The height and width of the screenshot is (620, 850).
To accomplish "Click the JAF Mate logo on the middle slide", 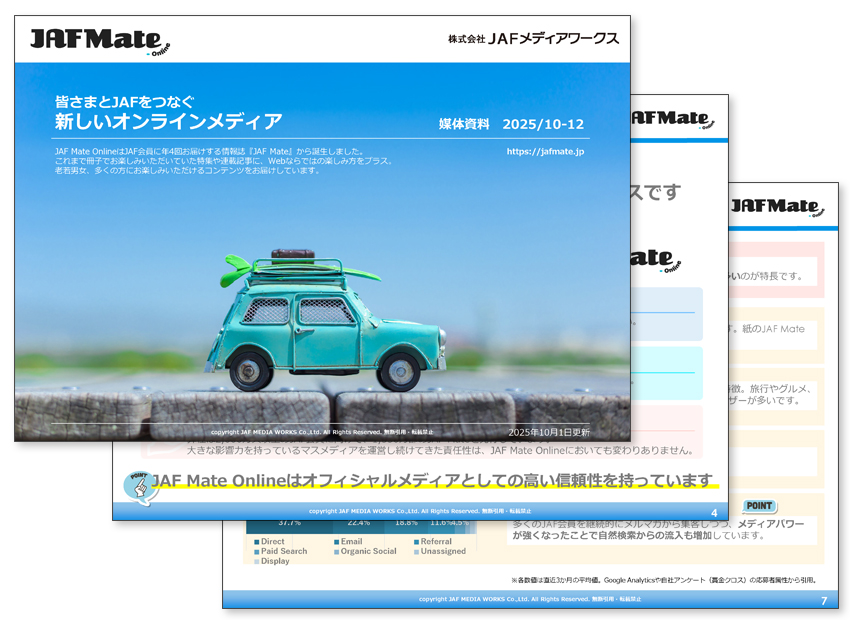I will (x=672, y=119).
